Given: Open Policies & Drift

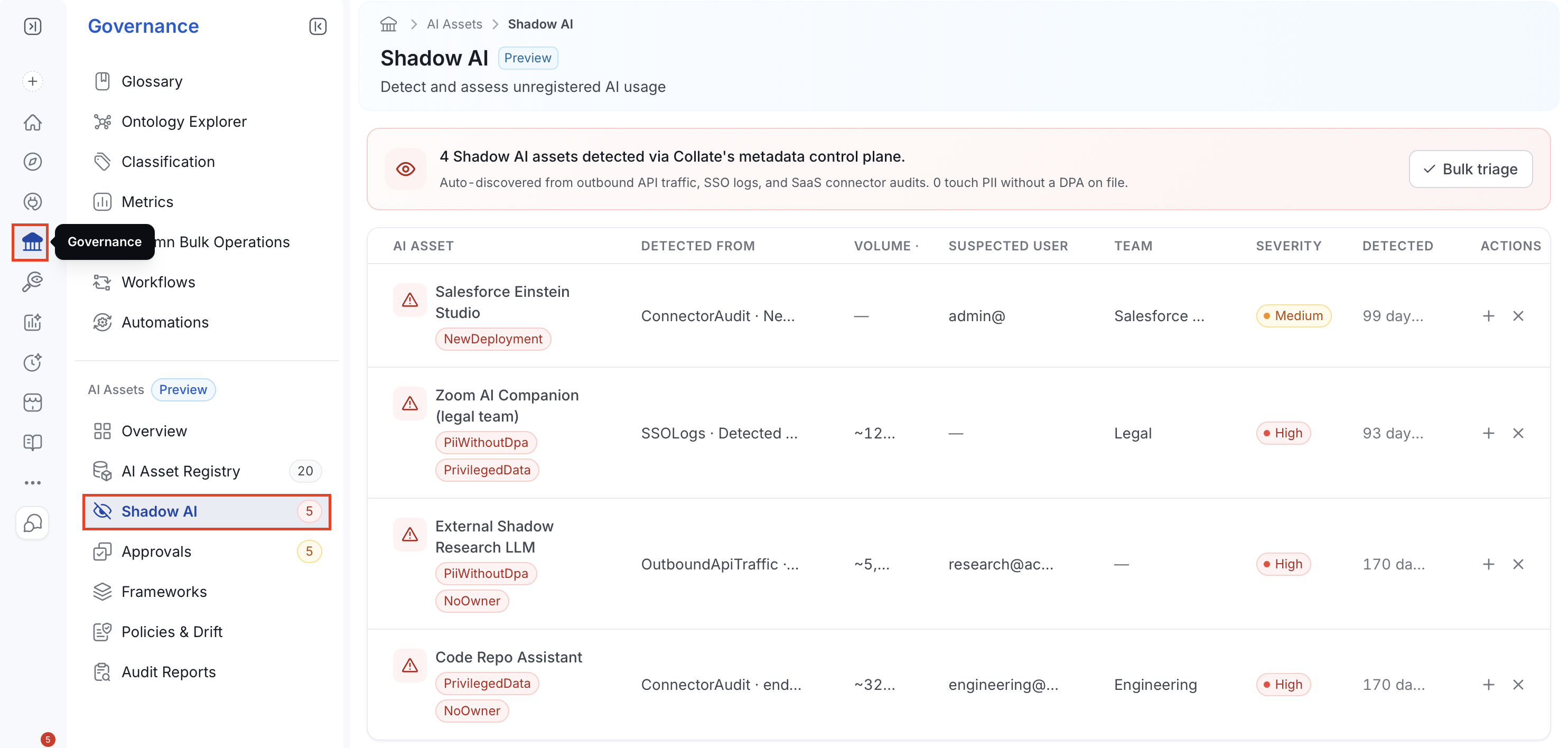Looking at the screenshot, I should pyautogui.click(x=207, y=632).
